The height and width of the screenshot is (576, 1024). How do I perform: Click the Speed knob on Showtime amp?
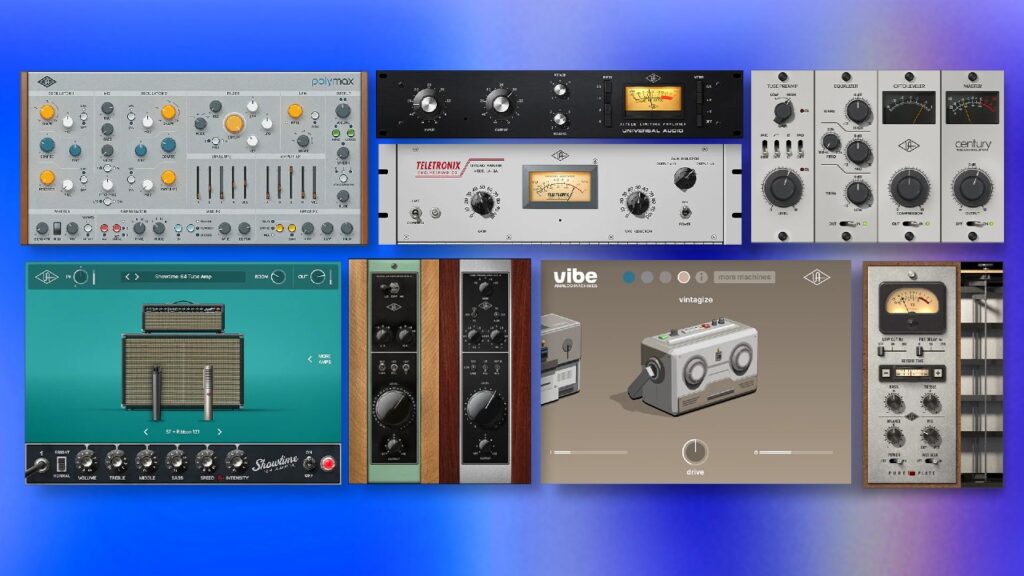point(206,462)
